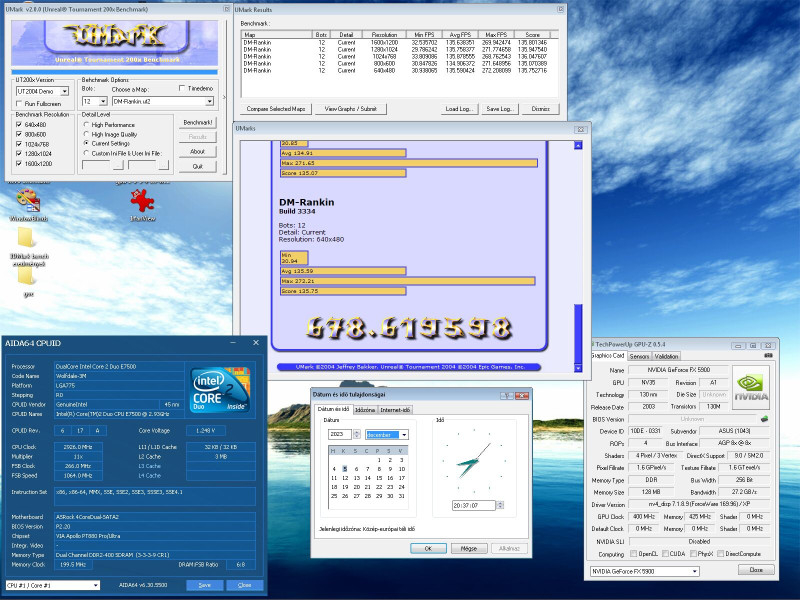This screenshot has height=600, width=800.
Task: Open the december month dropdown
Action: (x=404, y=435)
